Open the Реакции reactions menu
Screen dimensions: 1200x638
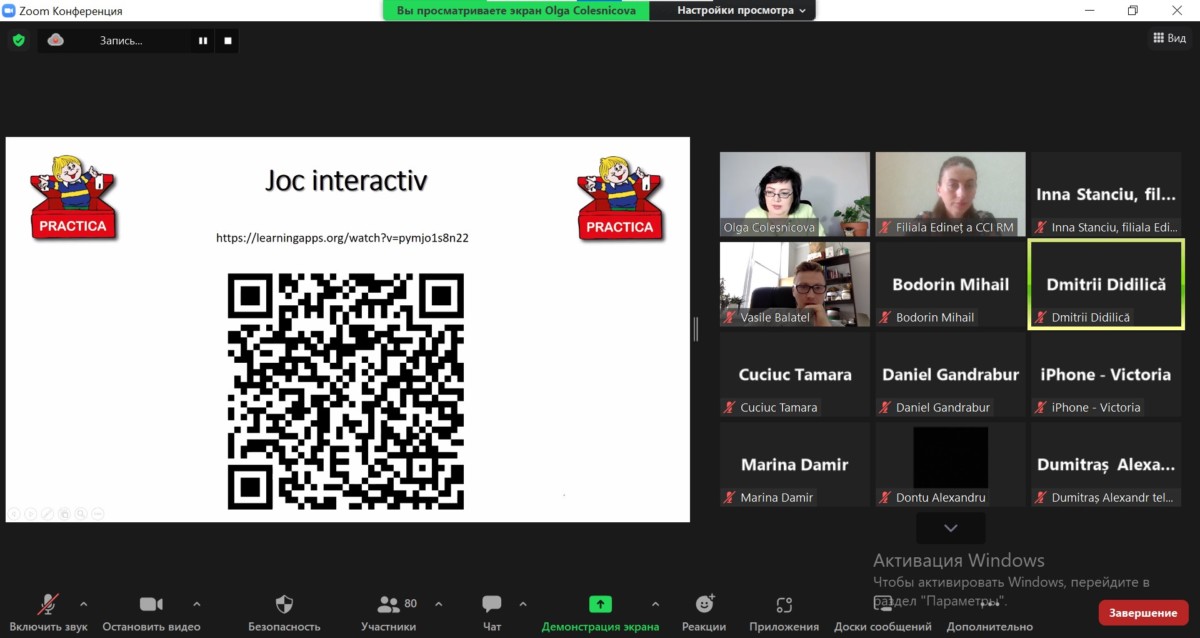(x=704, y=611)
